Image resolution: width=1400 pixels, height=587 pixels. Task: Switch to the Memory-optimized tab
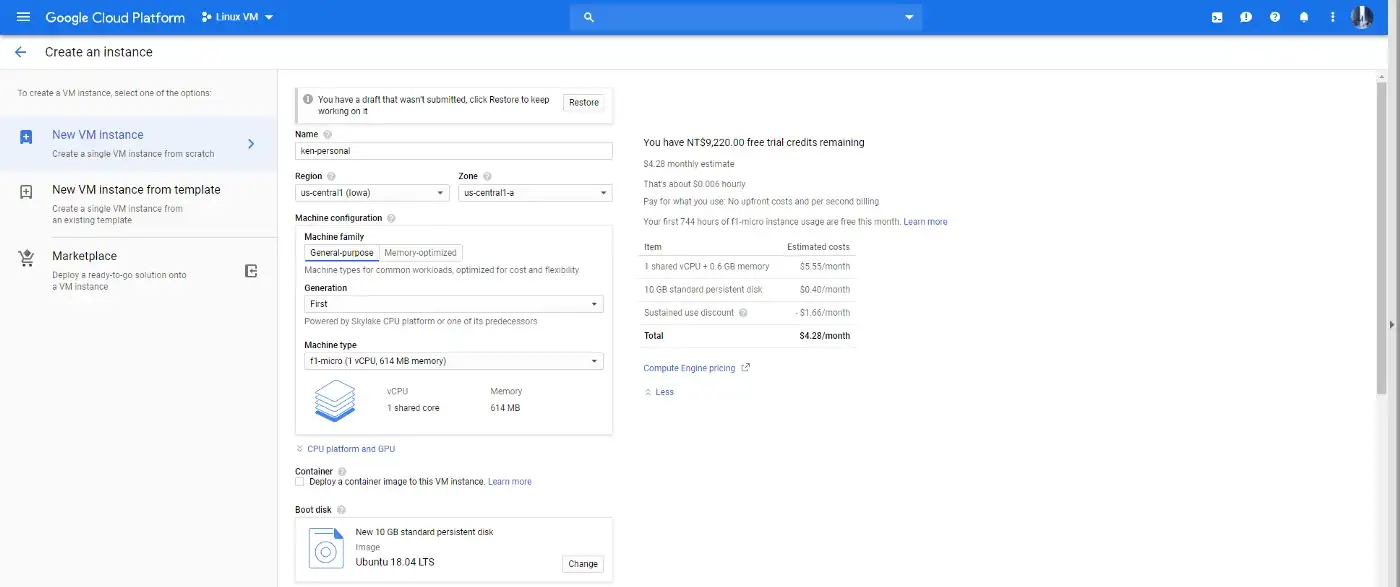420,253
